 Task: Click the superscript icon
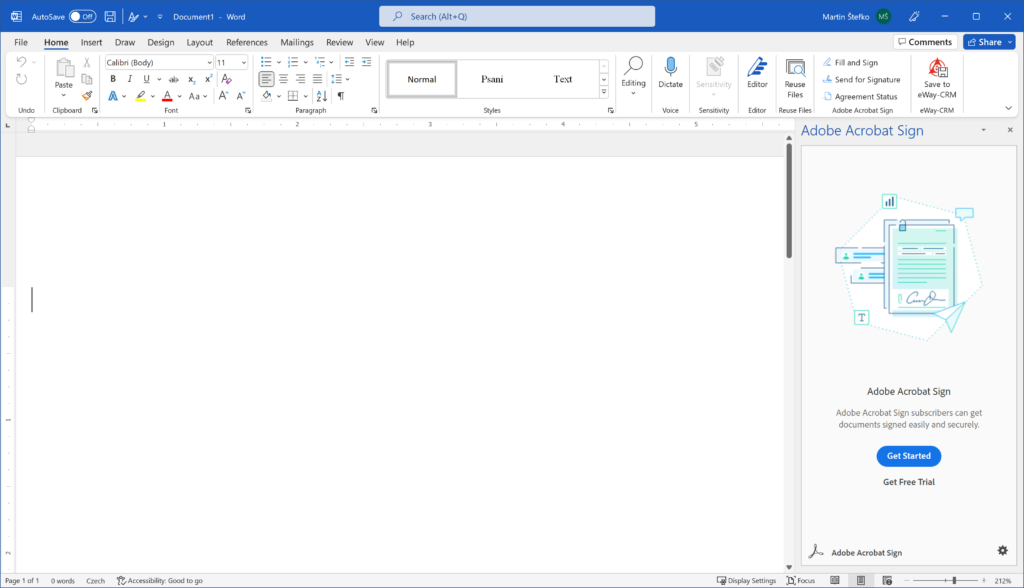click(x=208, y=79)
